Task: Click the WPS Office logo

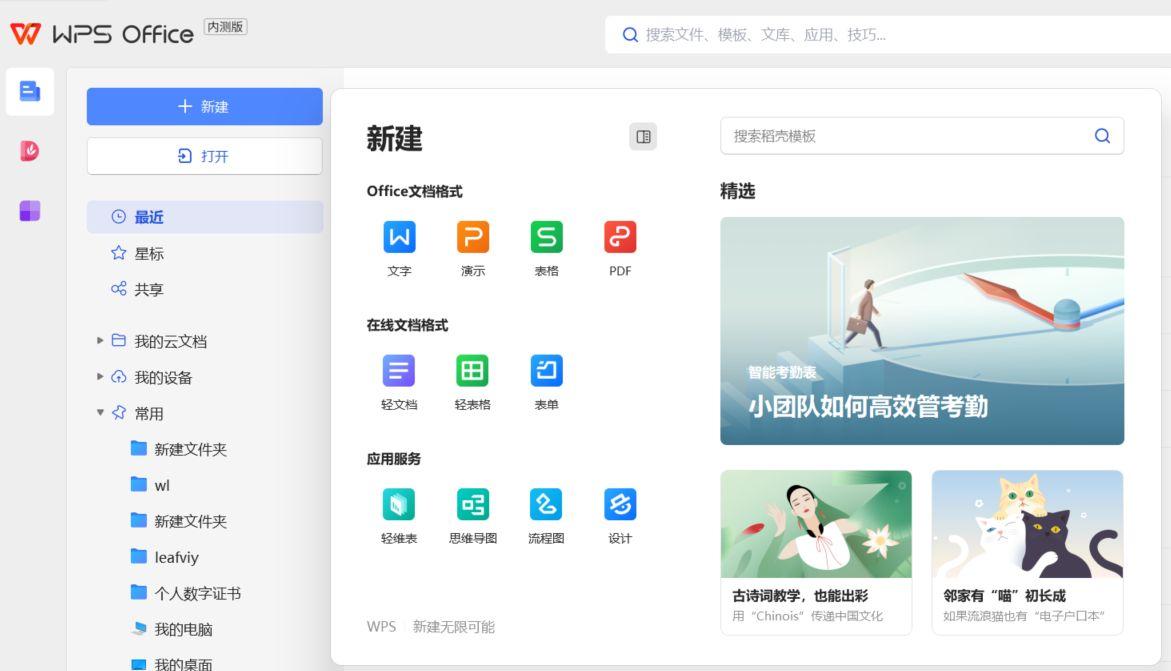Action: (x=107, y=33)
